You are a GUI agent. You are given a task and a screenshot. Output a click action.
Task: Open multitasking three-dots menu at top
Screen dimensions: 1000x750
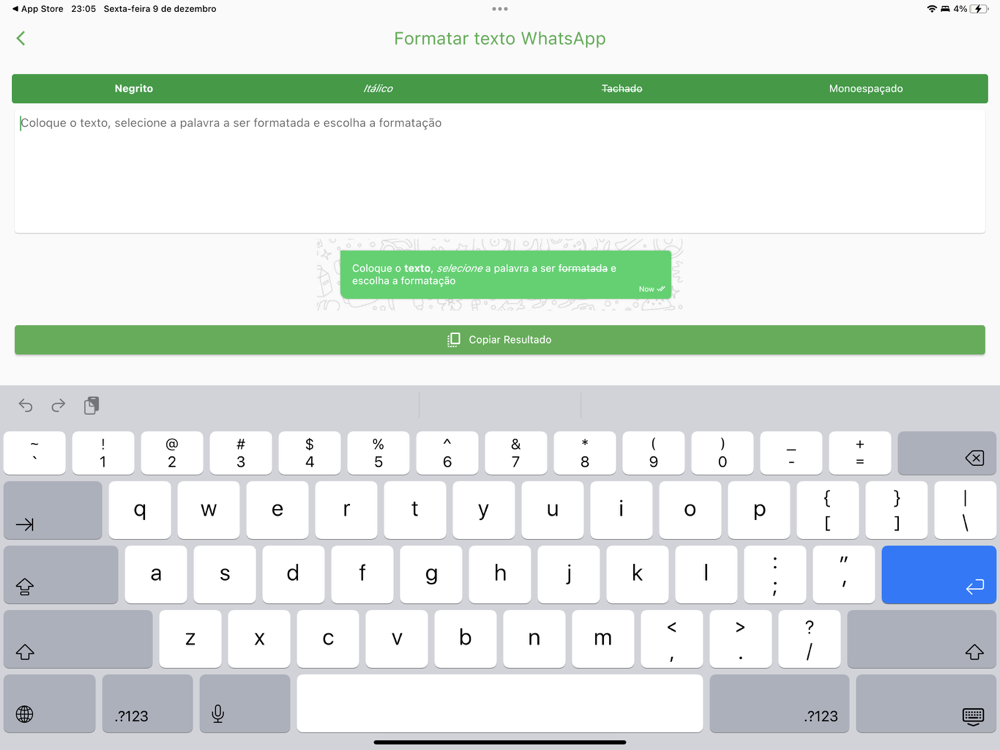pyautogui.click(x=500, y=9)
